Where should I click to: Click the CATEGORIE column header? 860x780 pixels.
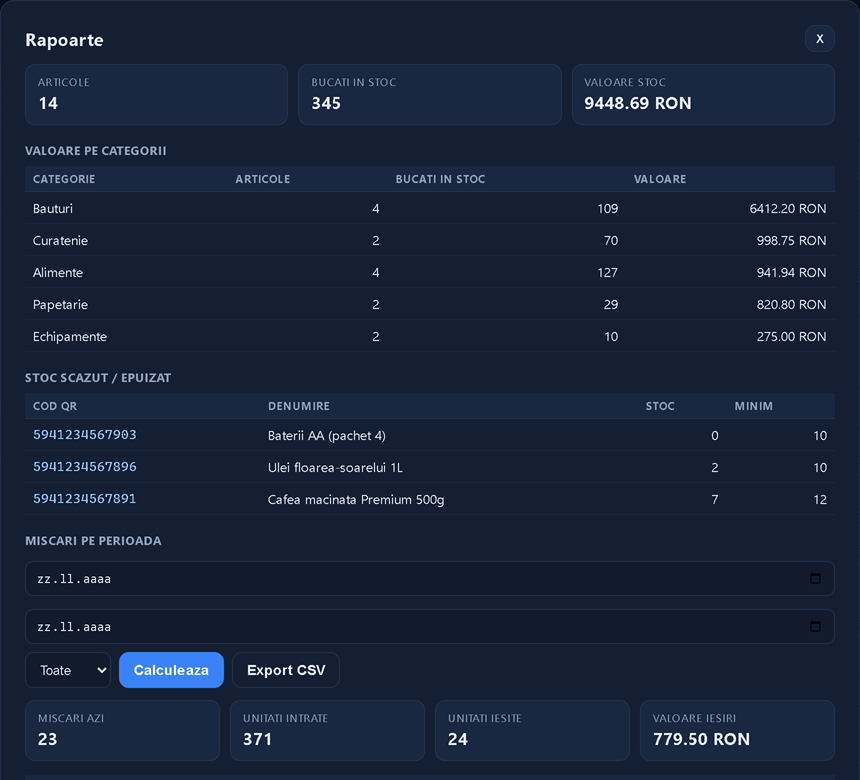point(64,179)
